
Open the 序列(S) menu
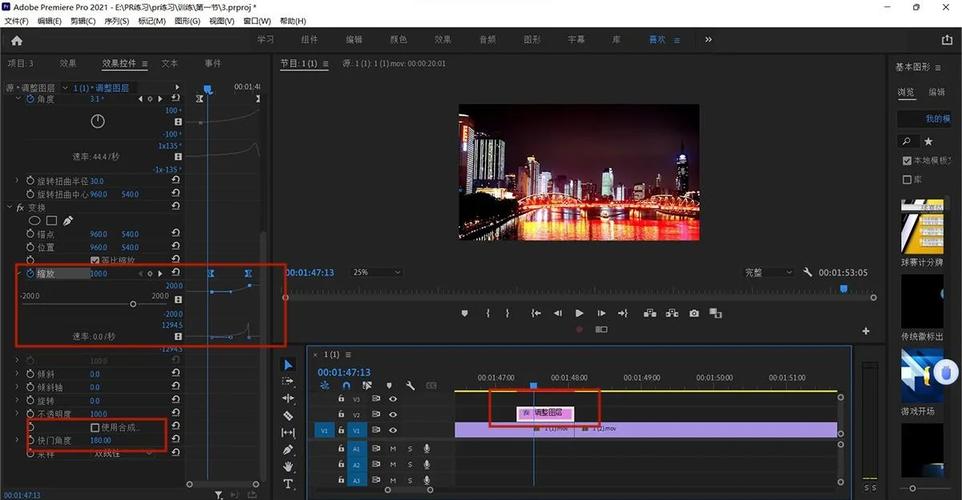point(117,21)
